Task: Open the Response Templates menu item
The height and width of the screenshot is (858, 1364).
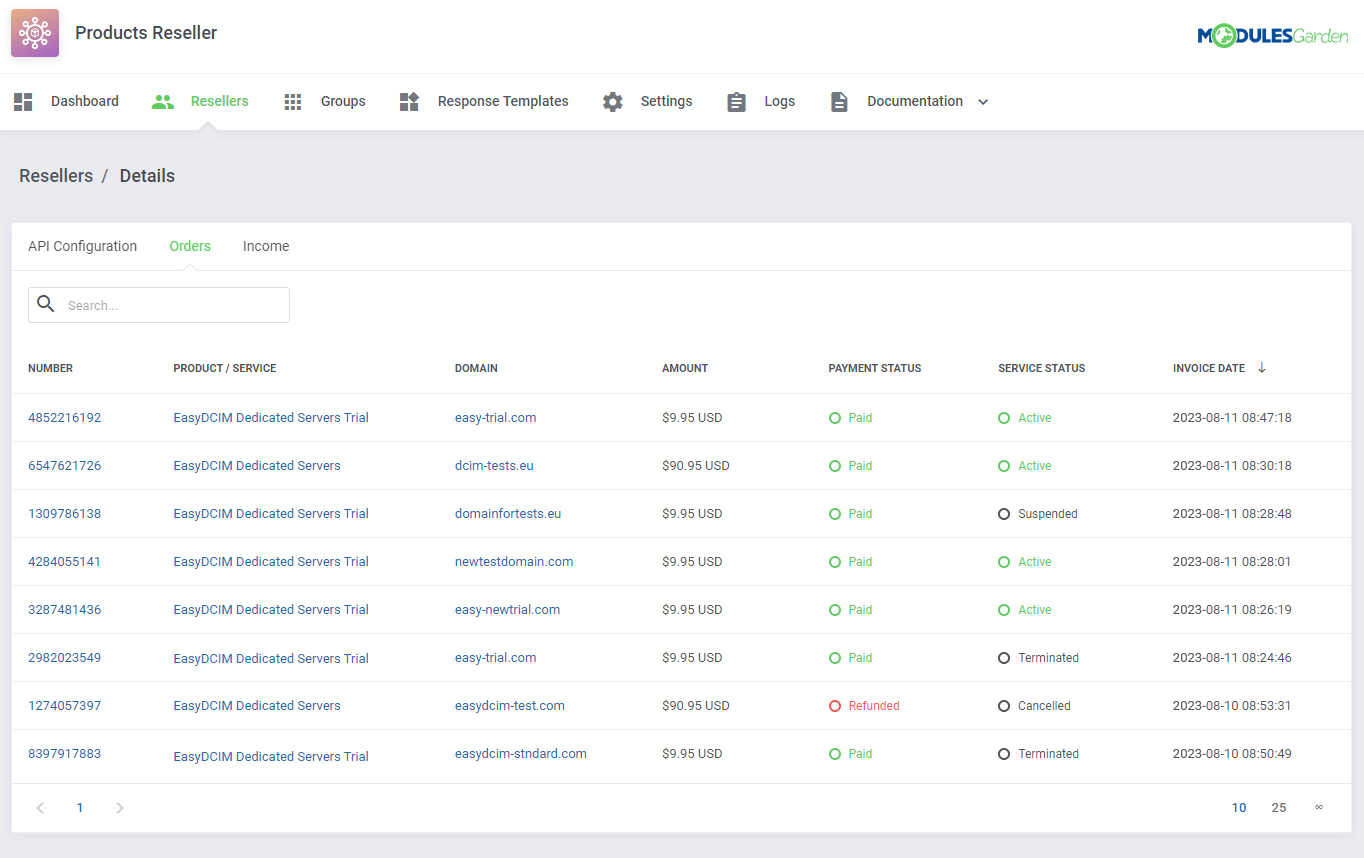Action: click(503, 101)
